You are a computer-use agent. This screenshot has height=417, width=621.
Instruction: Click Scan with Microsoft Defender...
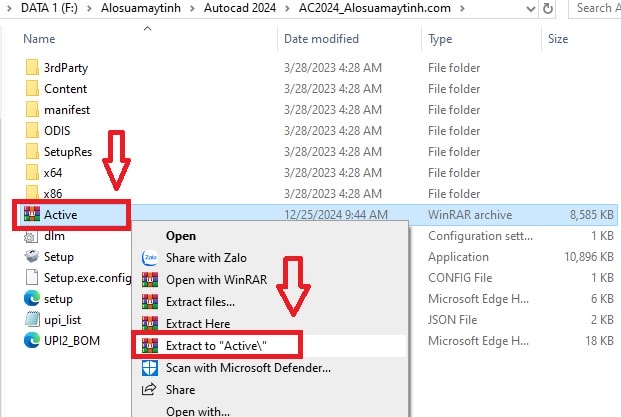click(248, 367)
